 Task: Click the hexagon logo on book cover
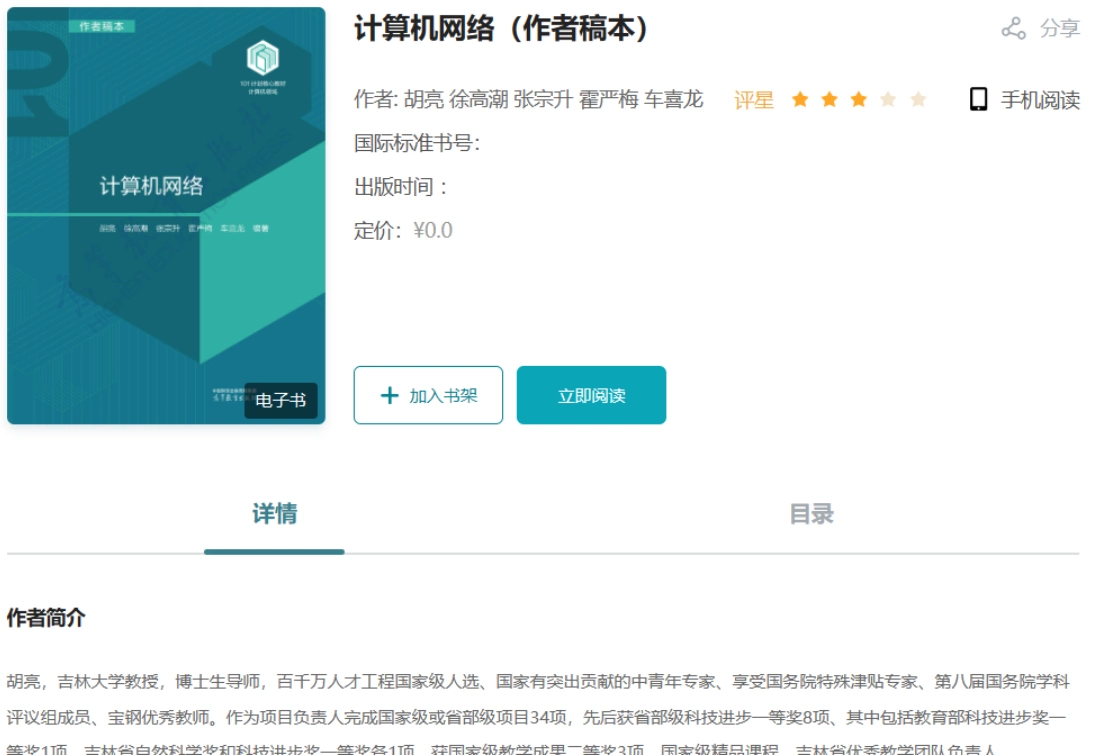click(263, 58)
